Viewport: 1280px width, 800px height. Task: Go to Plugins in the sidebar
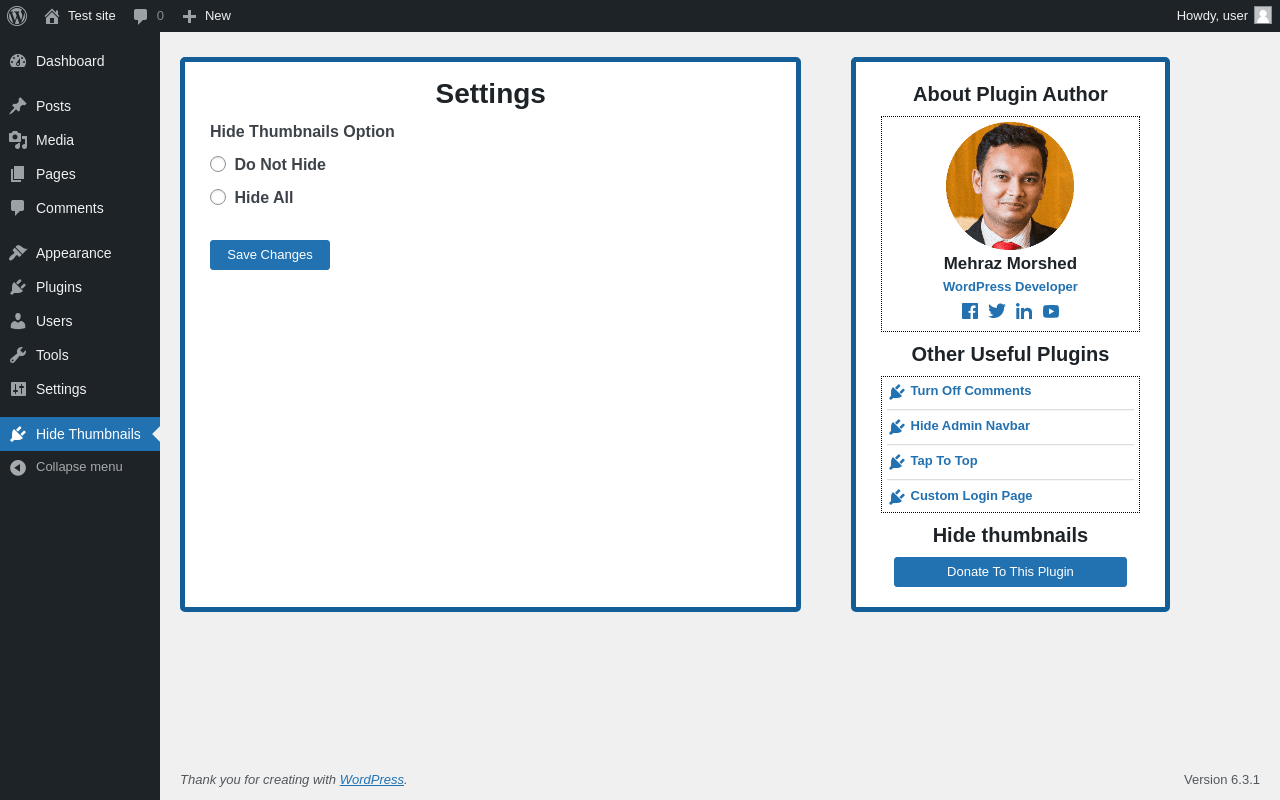coord(80,287)
